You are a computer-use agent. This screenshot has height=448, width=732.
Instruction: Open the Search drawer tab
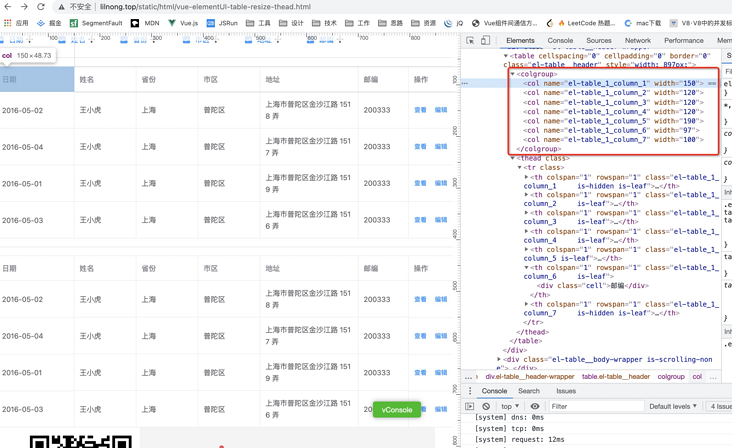pyautogui.click(x=528, y=391)
